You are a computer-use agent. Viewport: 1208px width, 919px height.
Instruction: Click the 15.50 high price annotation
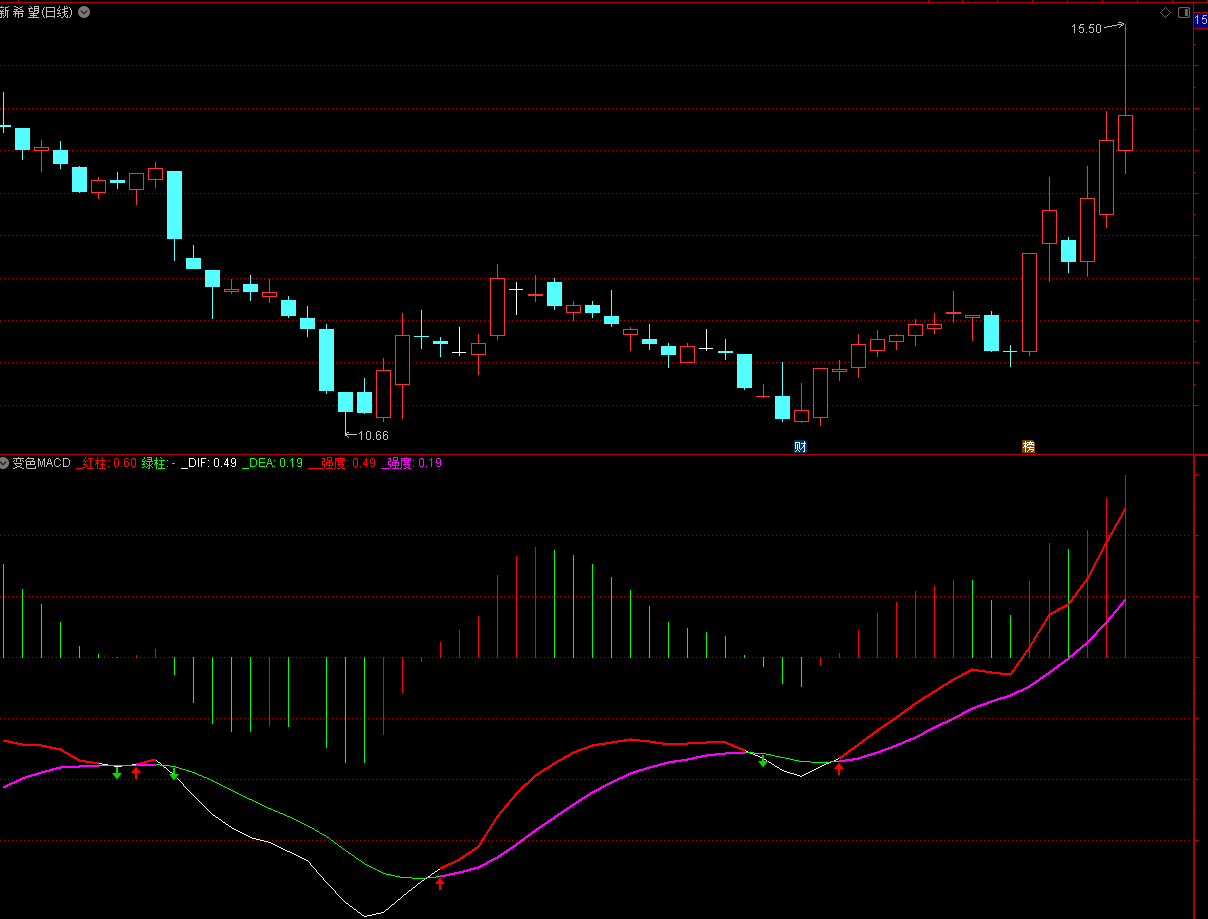(1086, 29)
